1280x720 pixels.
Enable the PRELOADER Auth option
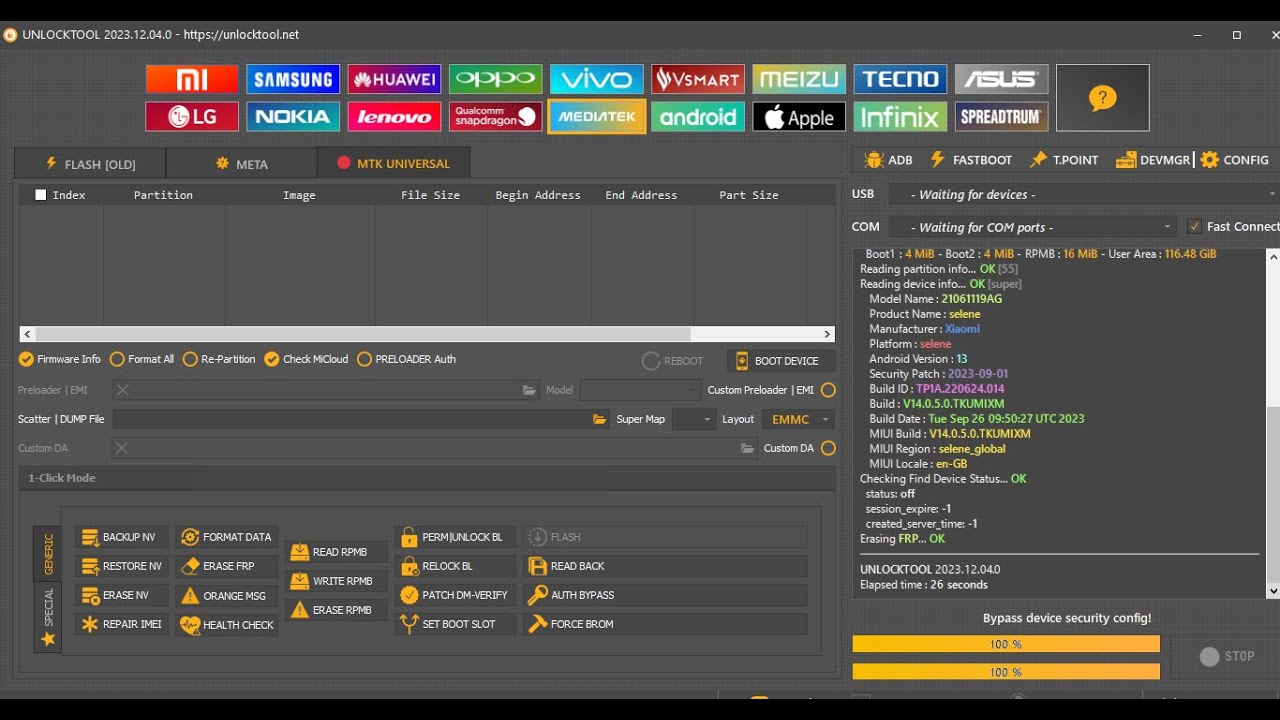pos(406,359)
